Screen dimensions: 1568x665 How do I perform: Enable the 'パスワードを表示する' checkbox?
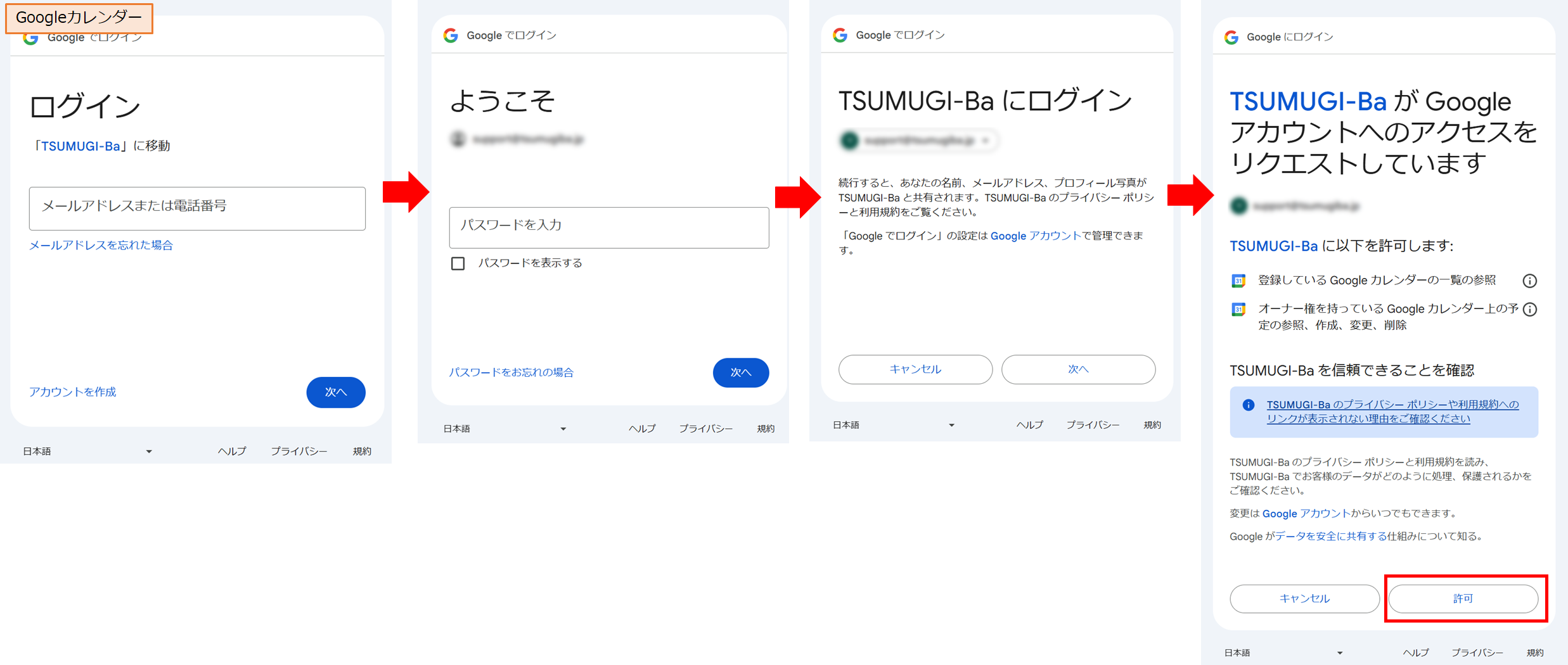tap(458, 263)
